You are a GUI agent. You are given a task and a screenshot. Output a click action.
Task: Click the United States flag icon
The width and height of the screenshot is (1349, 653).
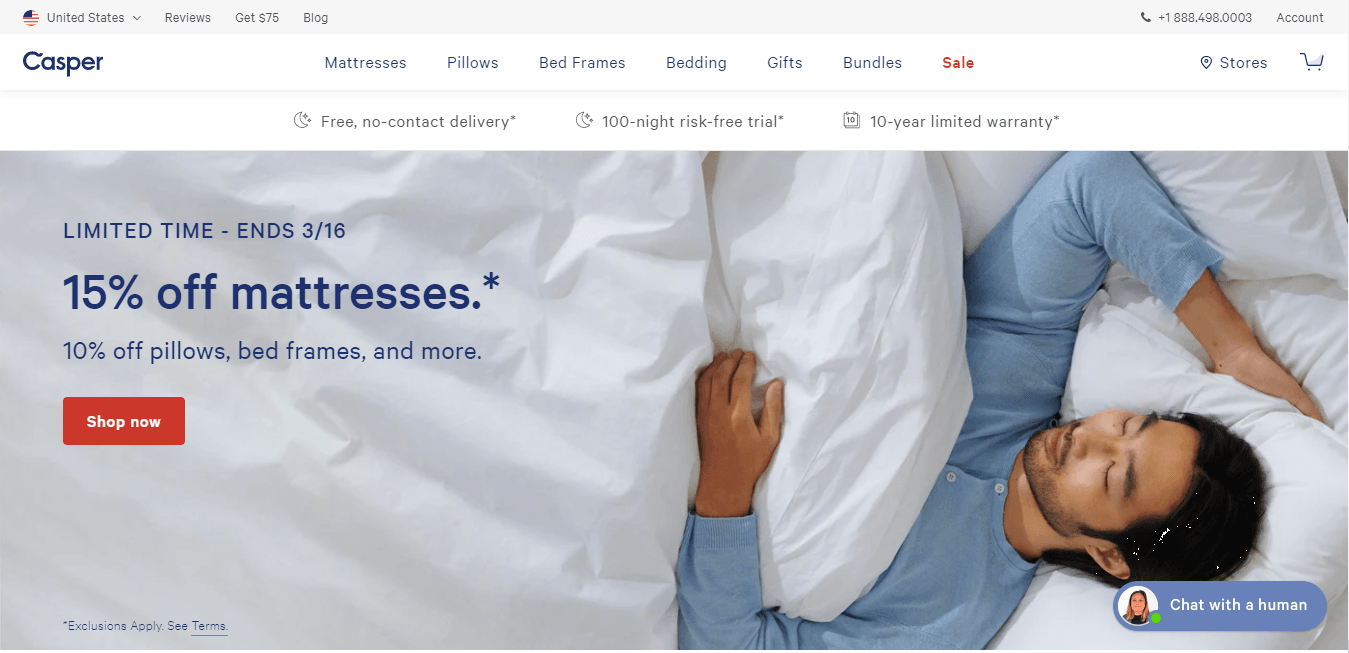[31, 18]
